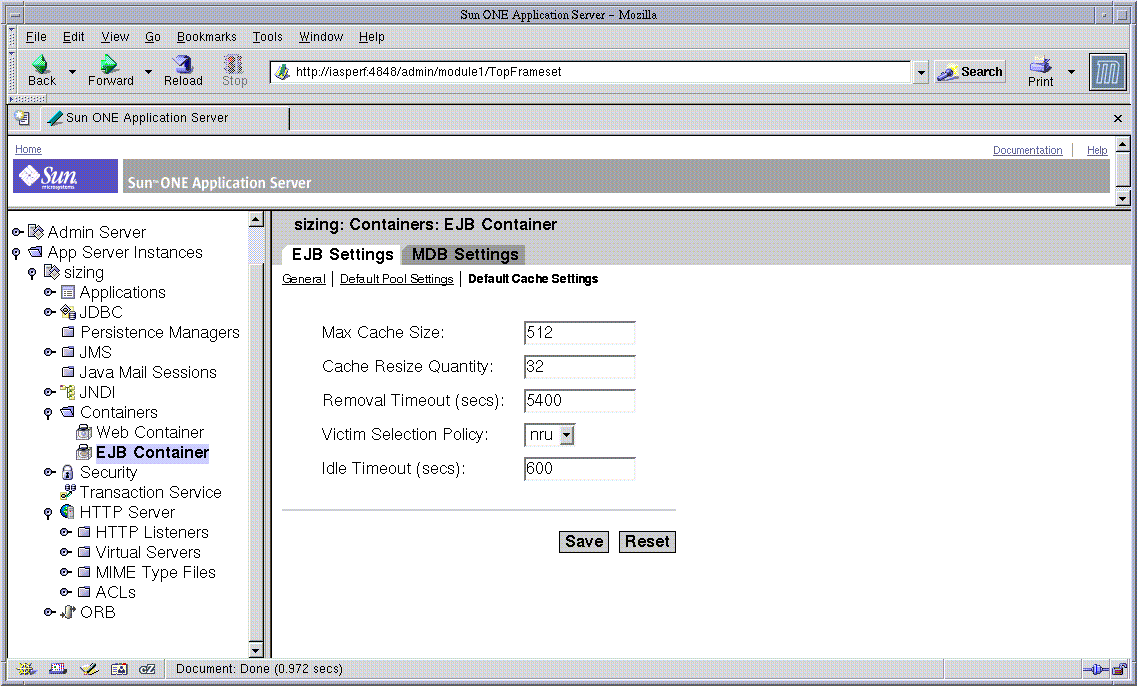Click the Idle Timeout field
The width and height of the screenshot is (1137, 686).
[579, 469]
